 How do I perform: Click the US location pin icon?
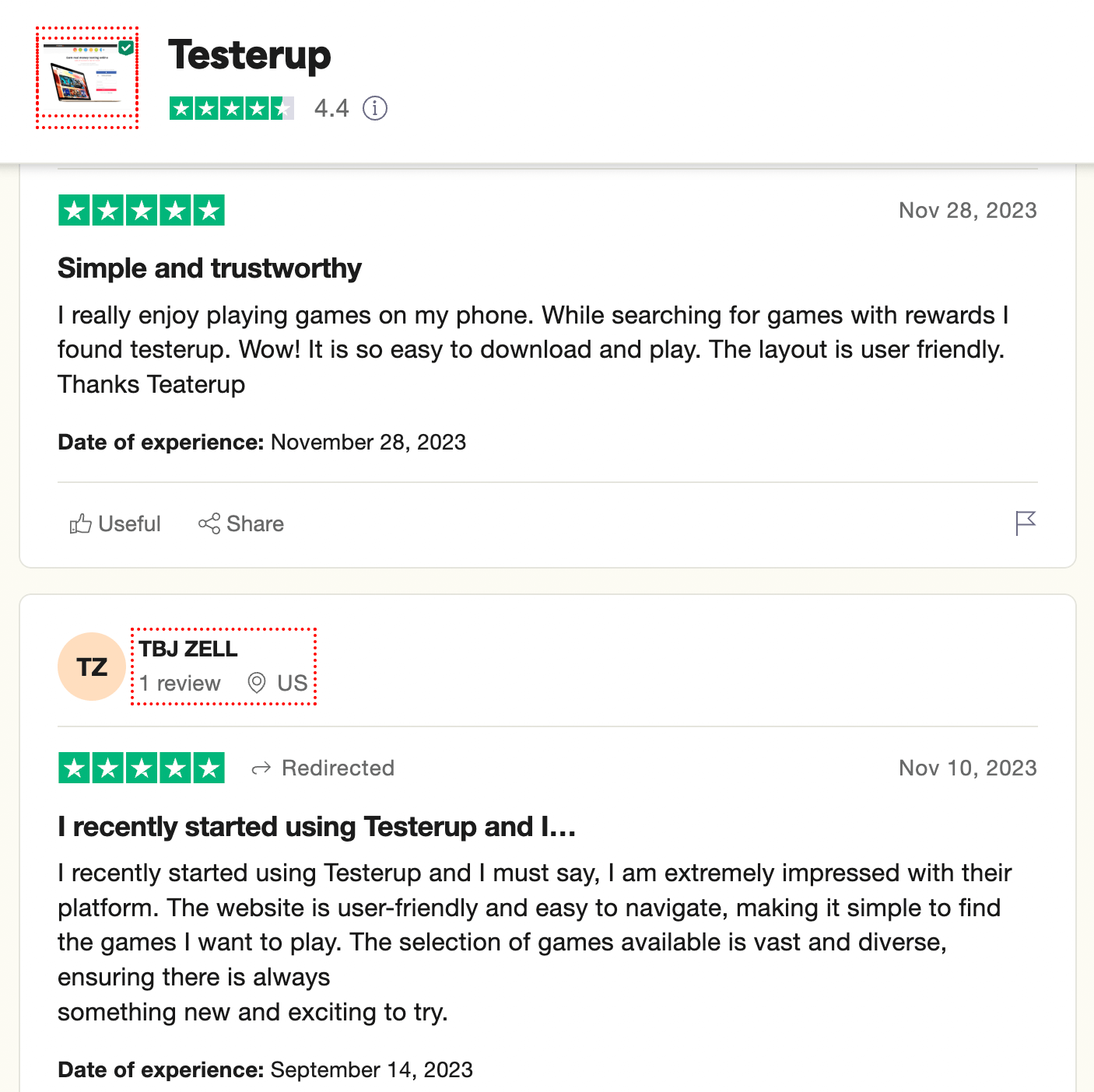(256, 683)
